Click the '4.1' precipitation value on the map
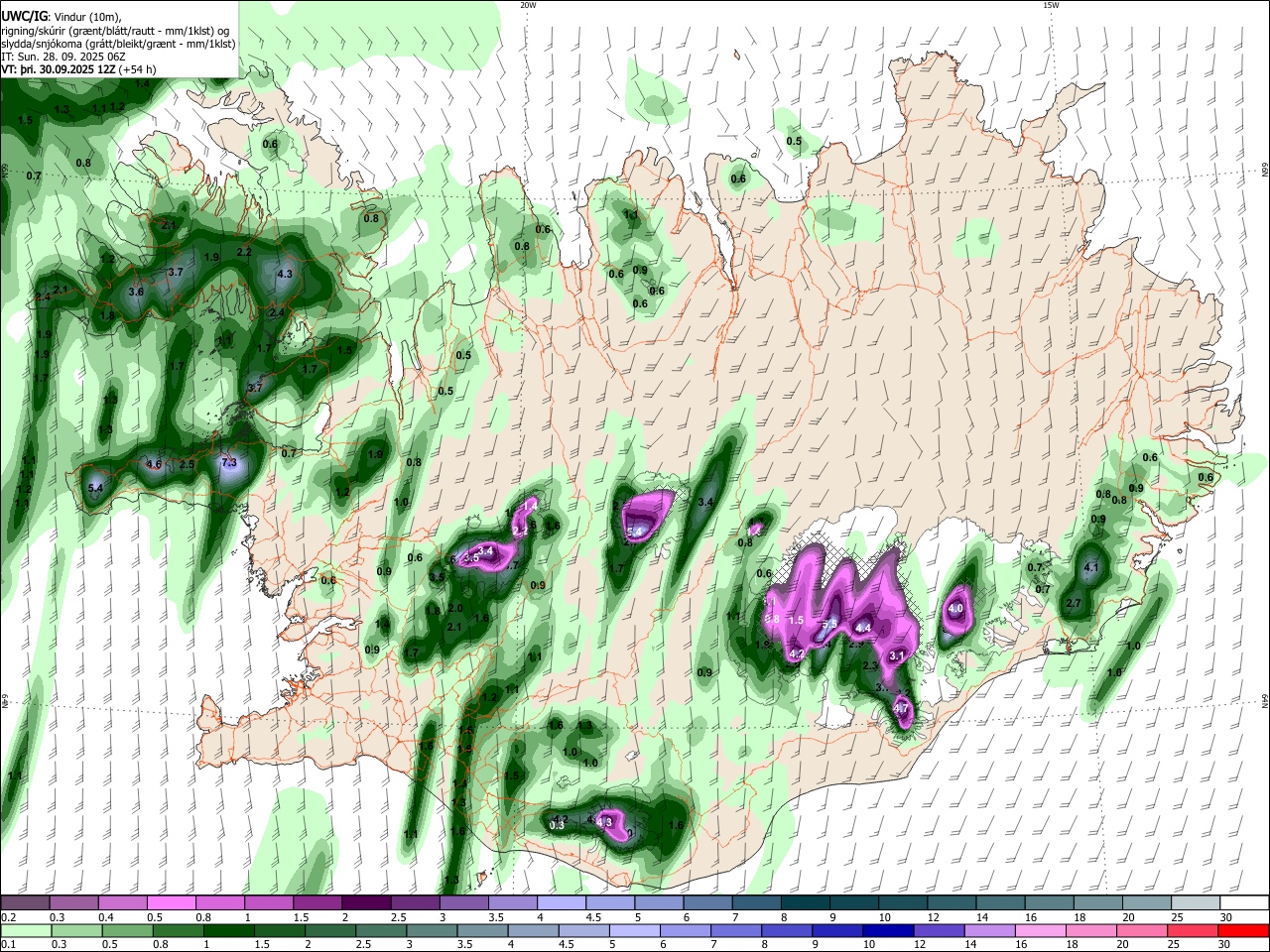 pos(1092,568)
